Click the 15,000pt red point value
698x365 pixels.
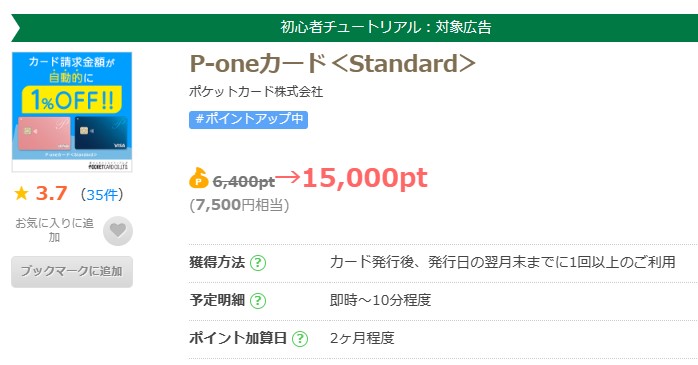click(x=365, y=178)
